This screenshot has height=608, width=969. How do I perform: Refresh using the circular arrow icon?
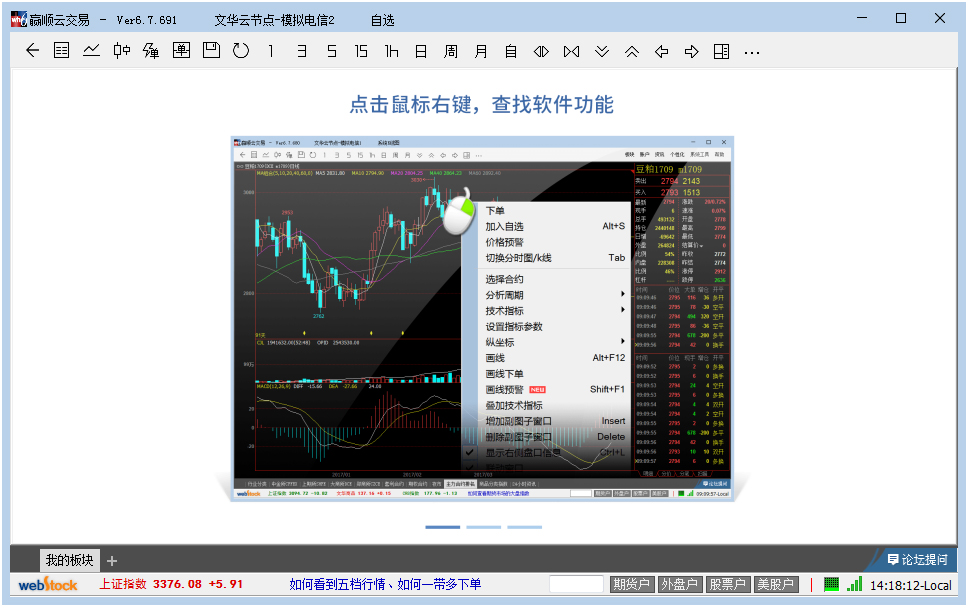241,51
